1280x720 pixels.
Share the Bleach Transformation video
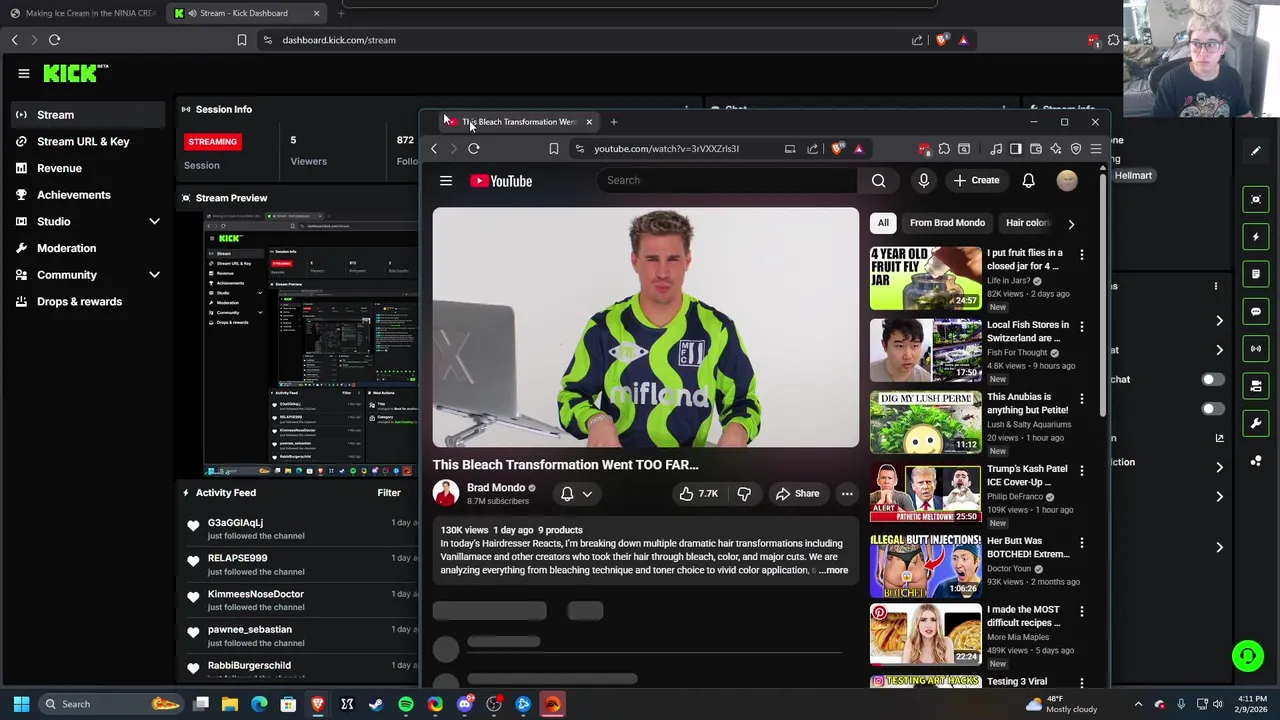point(797,493)
